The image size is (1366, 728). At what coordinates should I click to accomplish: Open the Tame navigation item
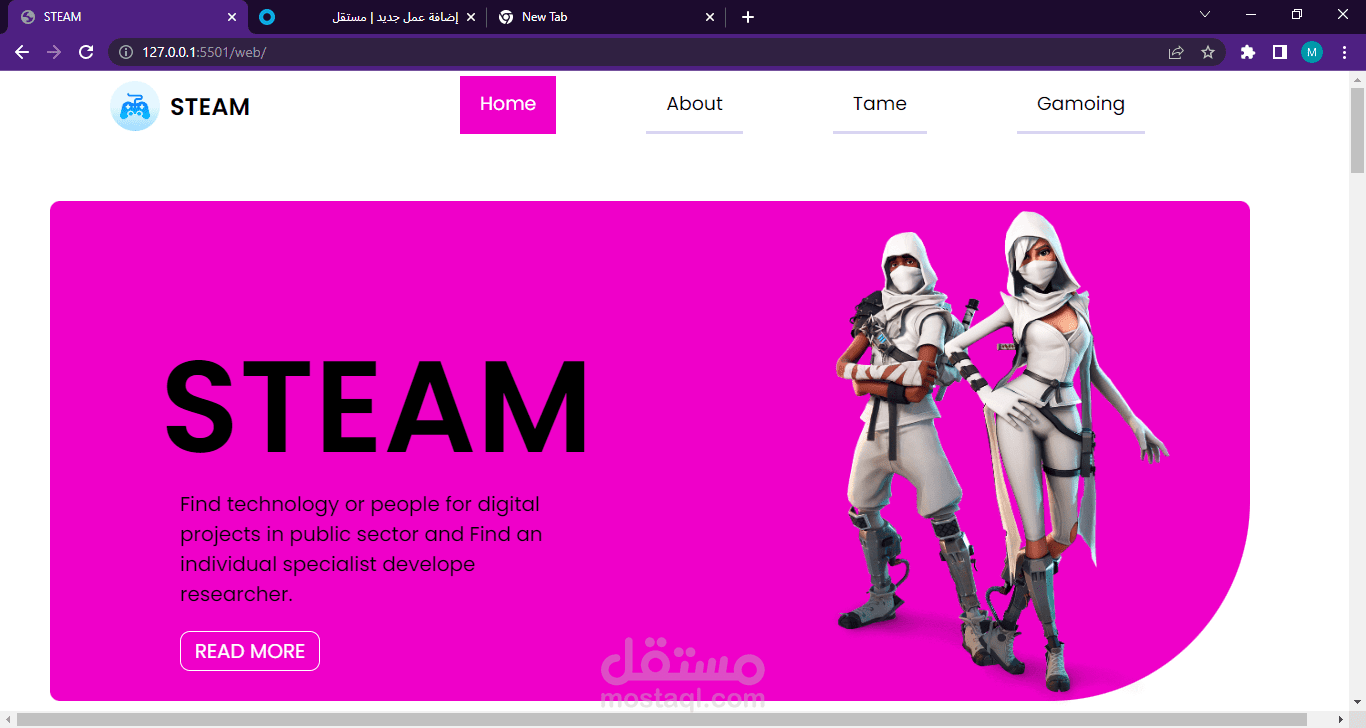[880, 104]
